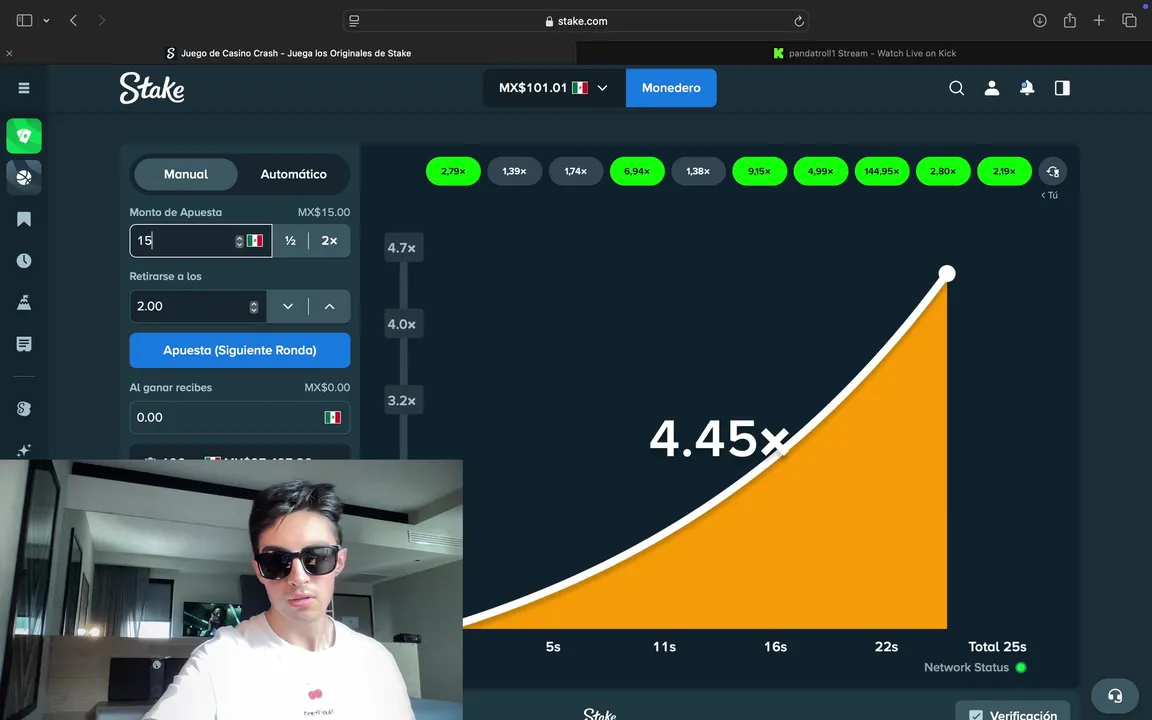1152x720 pixels.
Task: Open the user profile icon
Action: point(992,88)
